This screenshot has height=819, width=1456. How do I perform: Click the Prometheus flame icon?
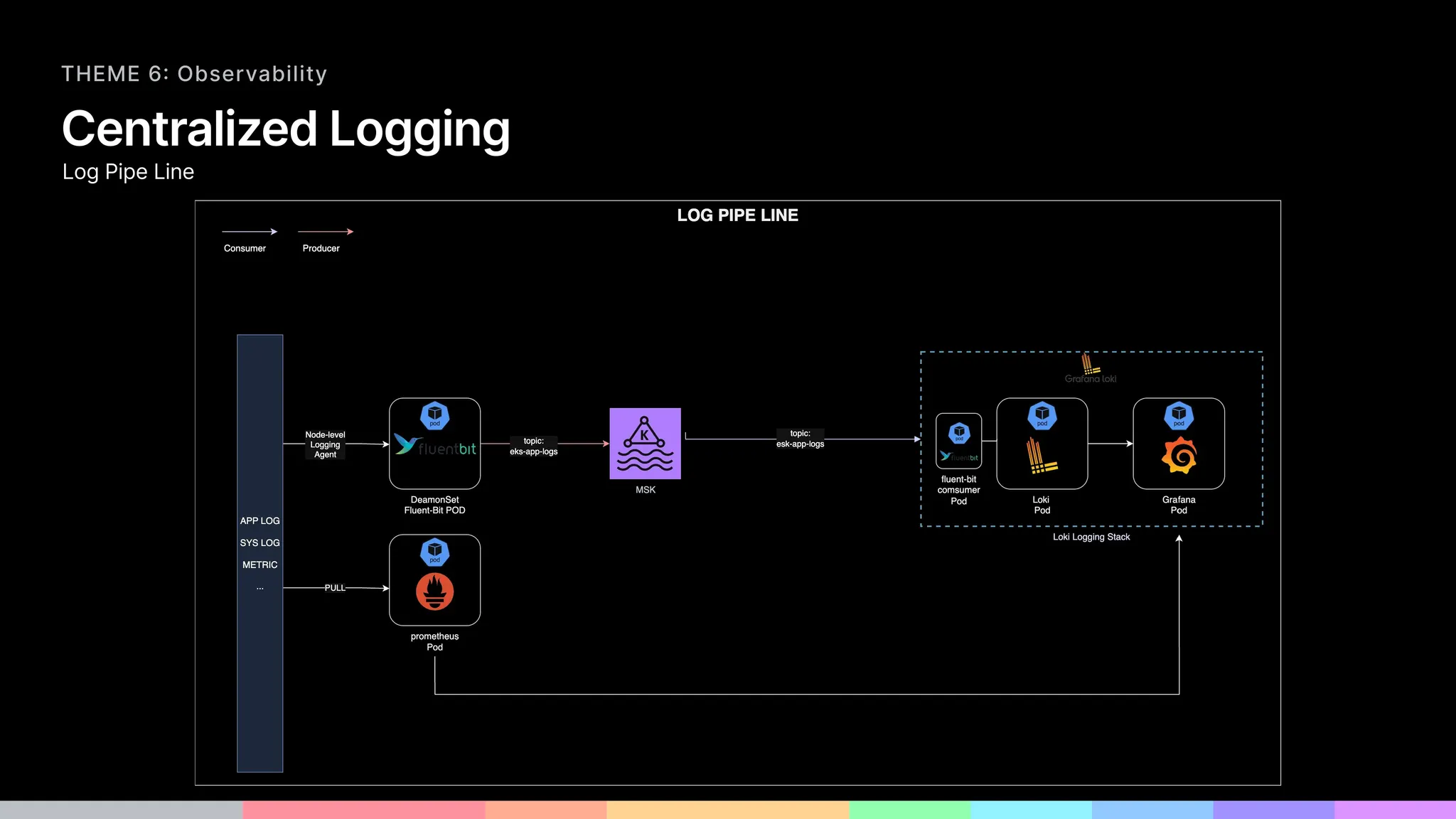pos(434,591)
